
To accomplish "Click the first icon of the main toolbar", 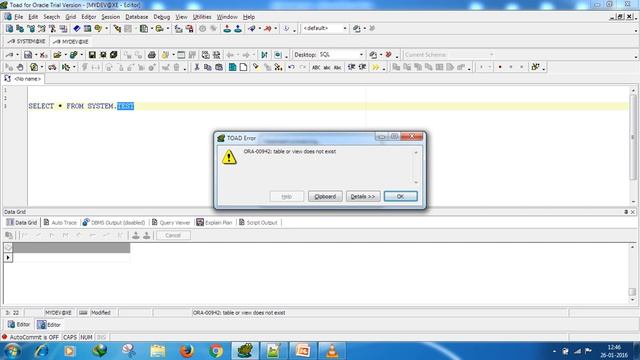I will [9, 29].
